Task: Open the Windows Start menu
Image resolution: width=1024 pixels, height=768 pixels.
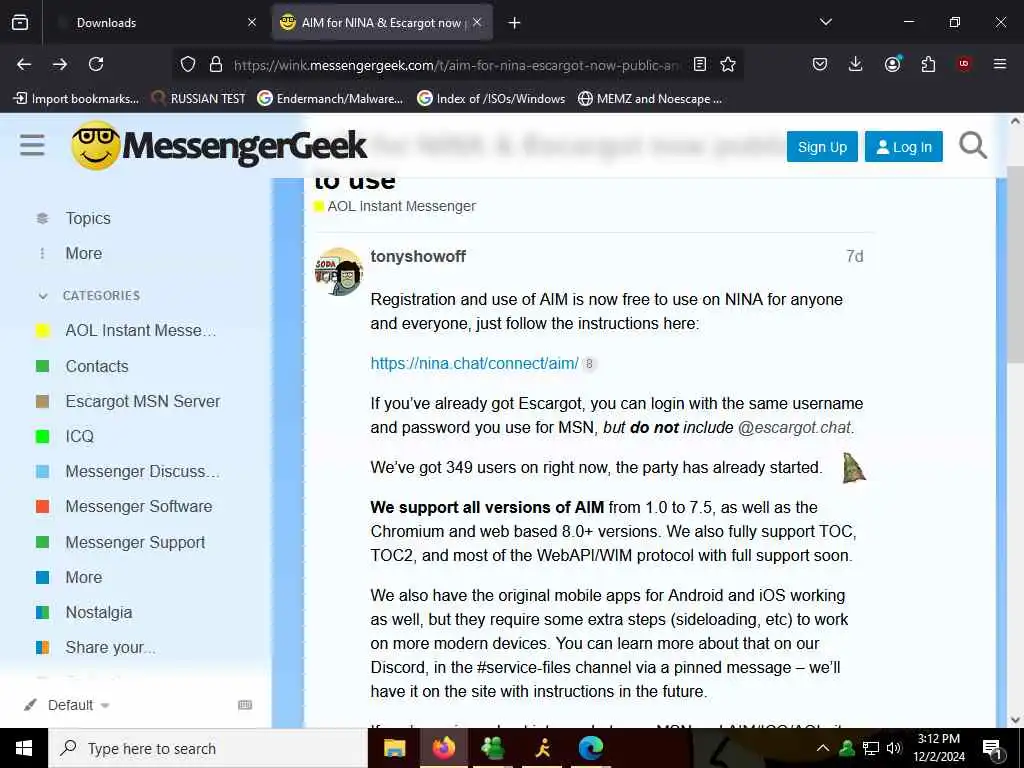Action: [x=24, y=748]
